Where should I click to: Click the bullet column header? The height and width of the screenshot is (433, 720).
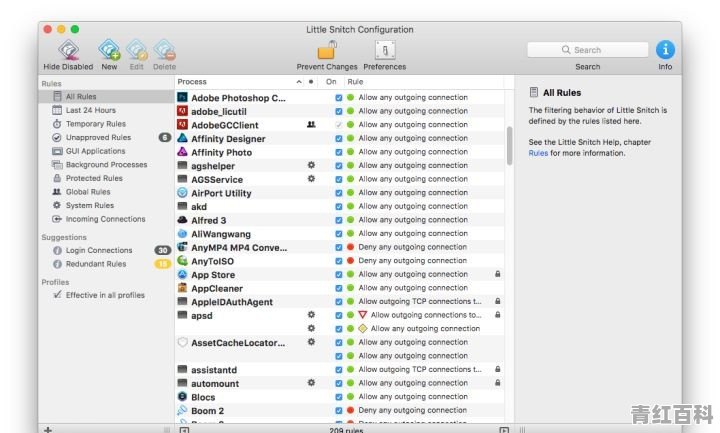point(311,82)
